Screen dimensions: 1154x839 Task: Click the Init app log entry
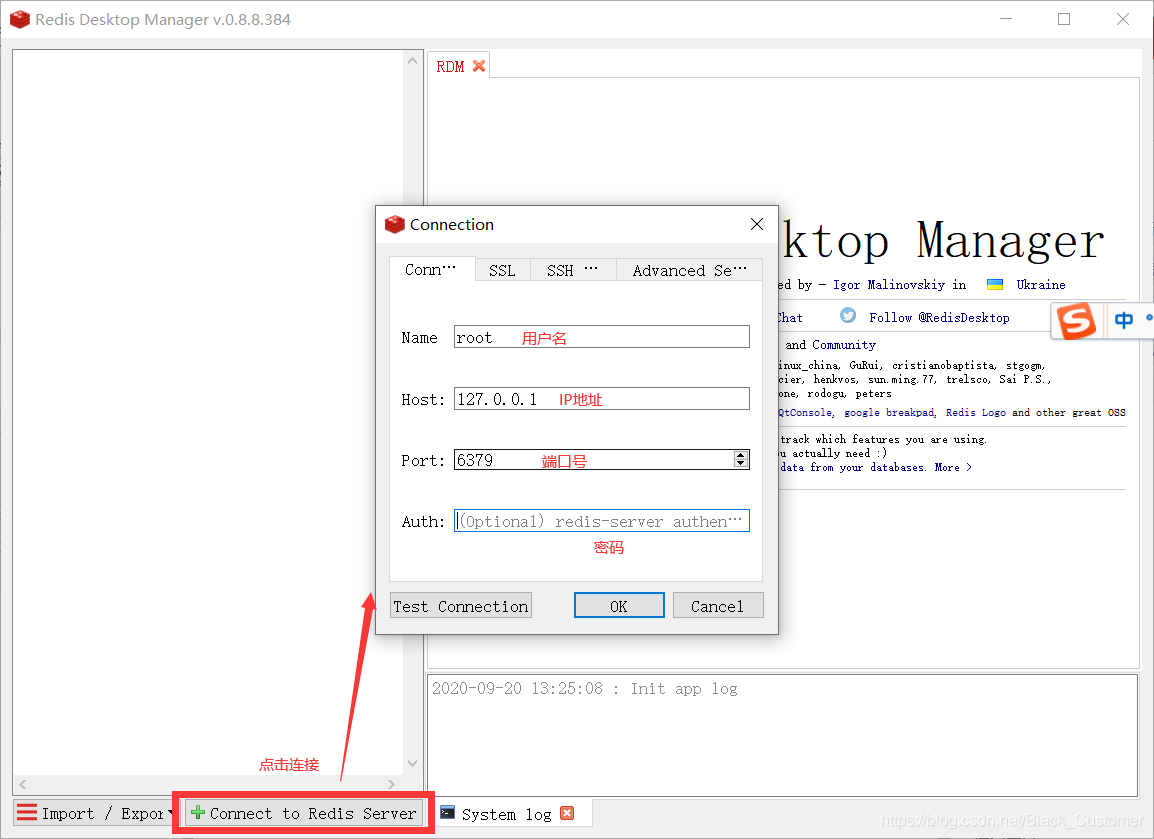click(x=584, y=689)
